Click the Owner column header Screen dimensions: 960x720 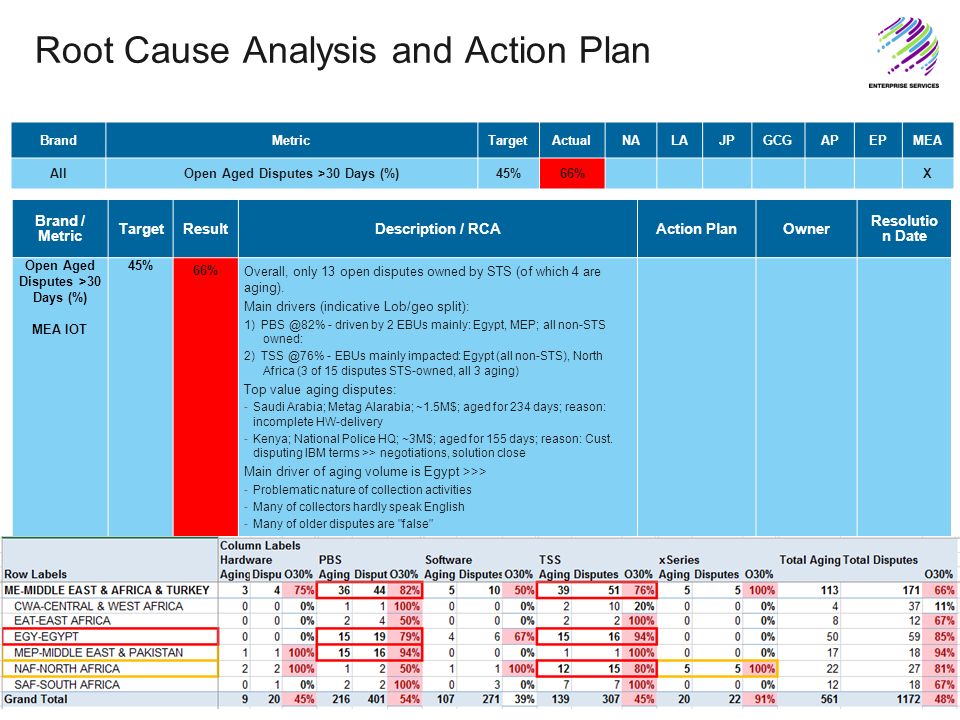click(x=806, y=228)
